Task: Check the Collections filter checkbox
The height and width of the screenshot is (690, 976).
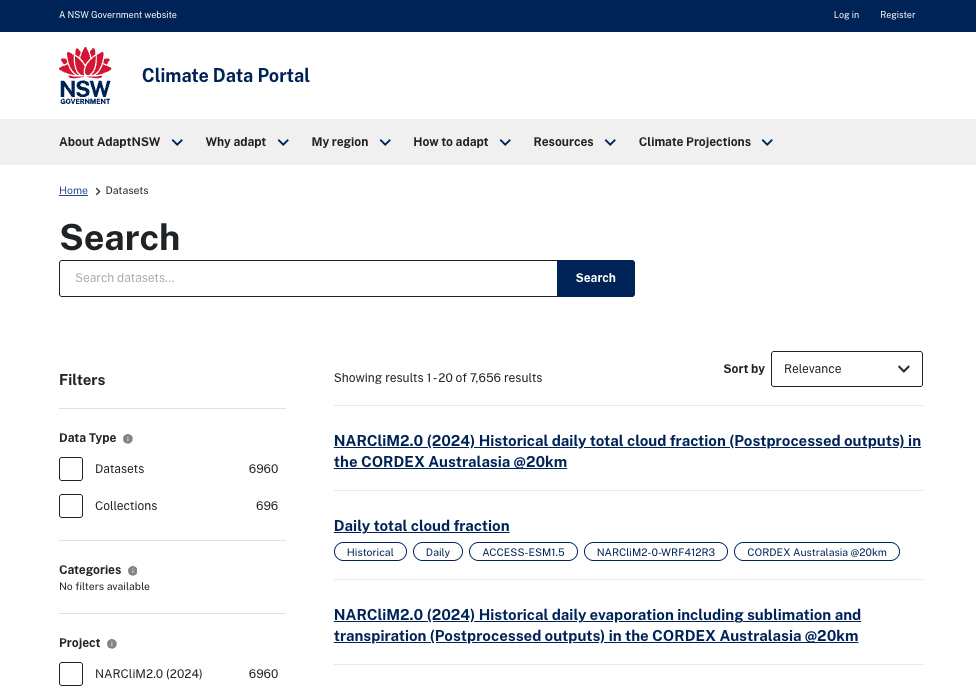Action: (71, 506)
